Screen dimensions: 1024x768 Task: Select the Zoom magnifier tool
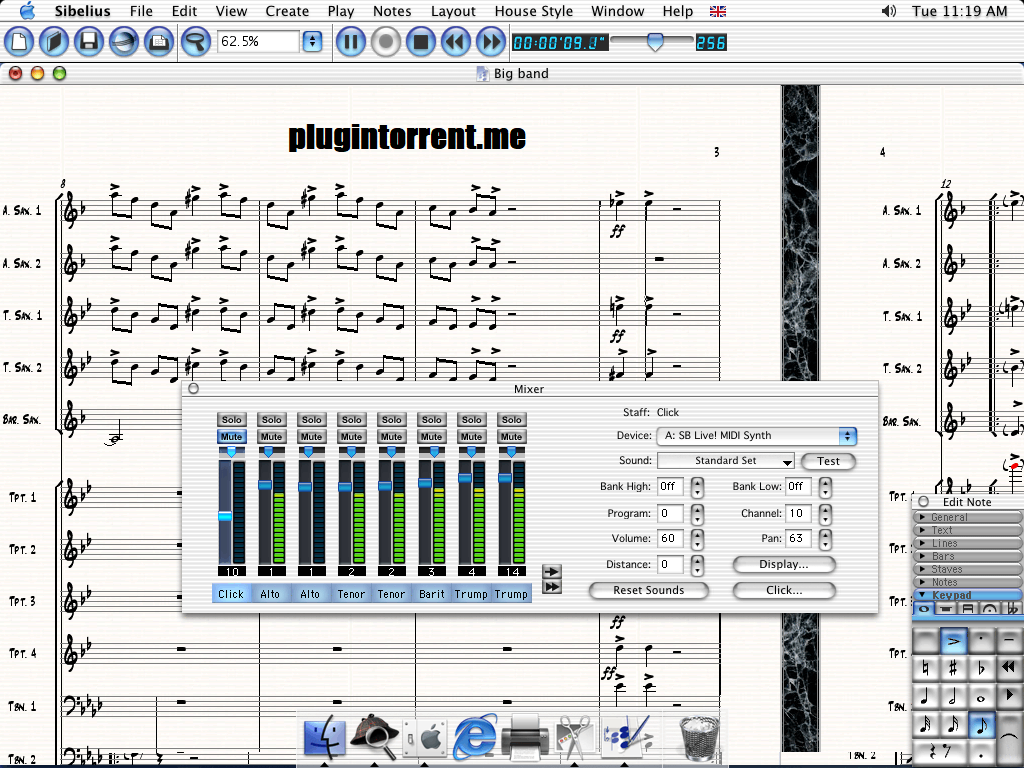195,42
